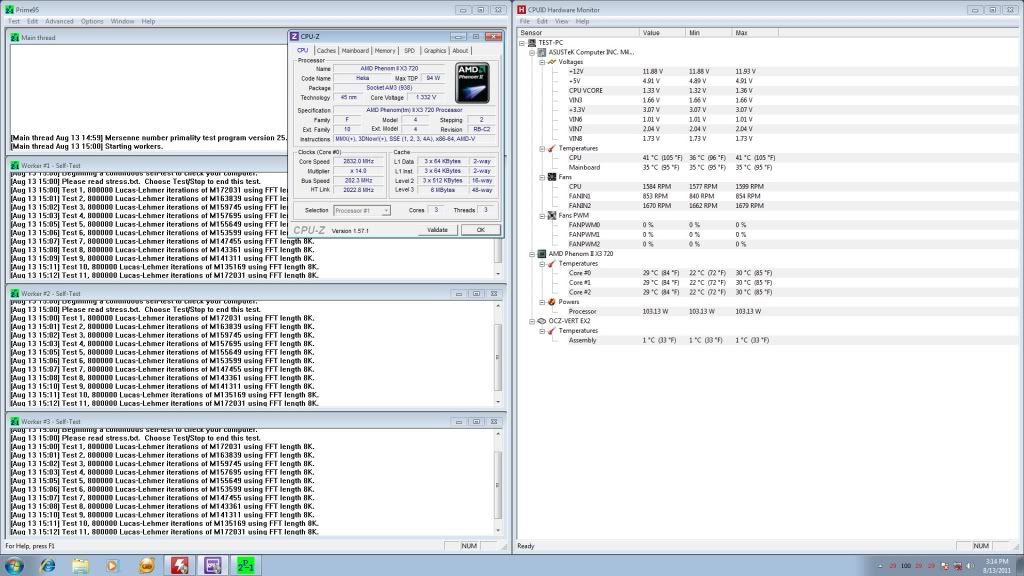The width and height of the screenshot is (1024, 576).
Task: Open the Test menu in Prime95
Action: [x=14, y=22]
